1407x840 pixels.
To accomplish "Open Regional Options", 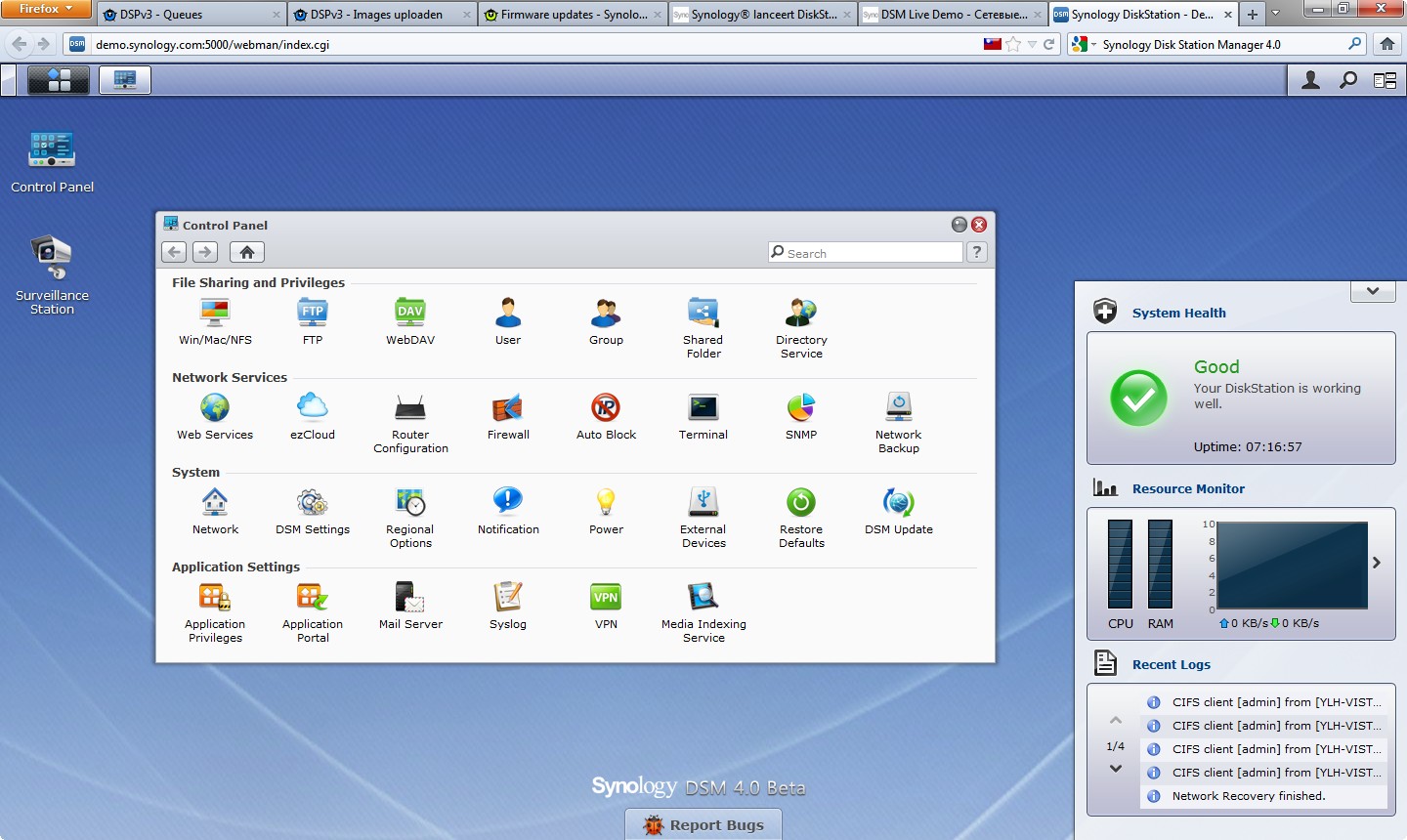I will [410, 518].
